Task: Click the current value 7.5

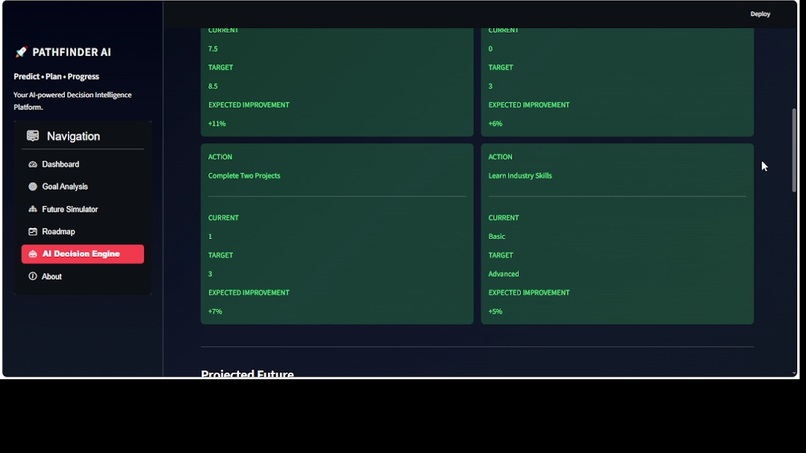Action: (x=213, y=49)
